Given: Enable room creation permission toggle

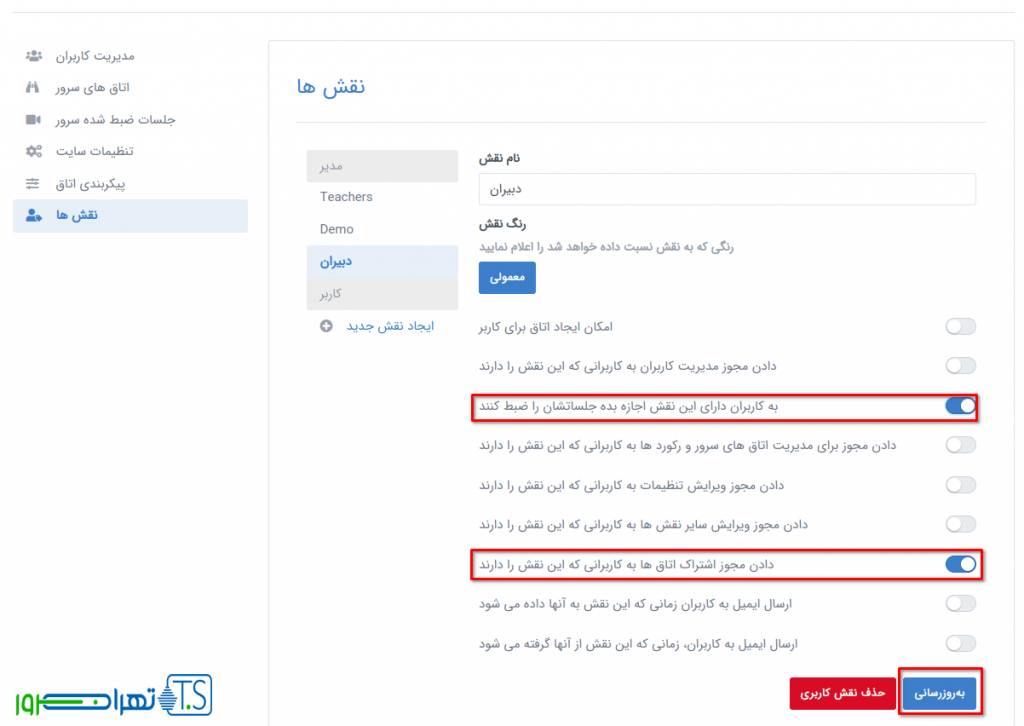Looking at the screenshot, I should pyautogui.click(x=960, y=327).
